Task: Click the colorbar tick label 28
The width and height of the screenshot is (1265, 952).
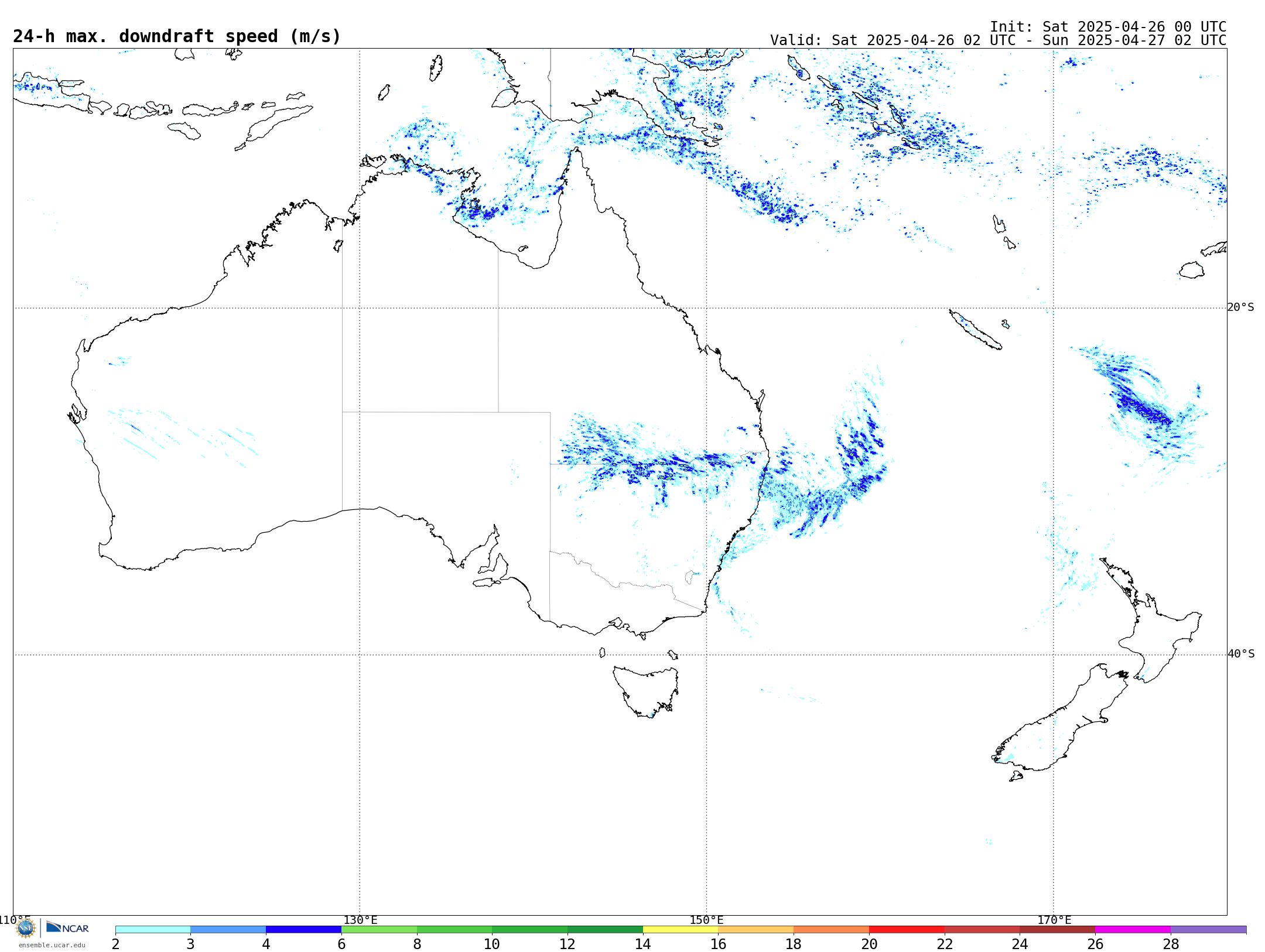Action: [1171, 944]
